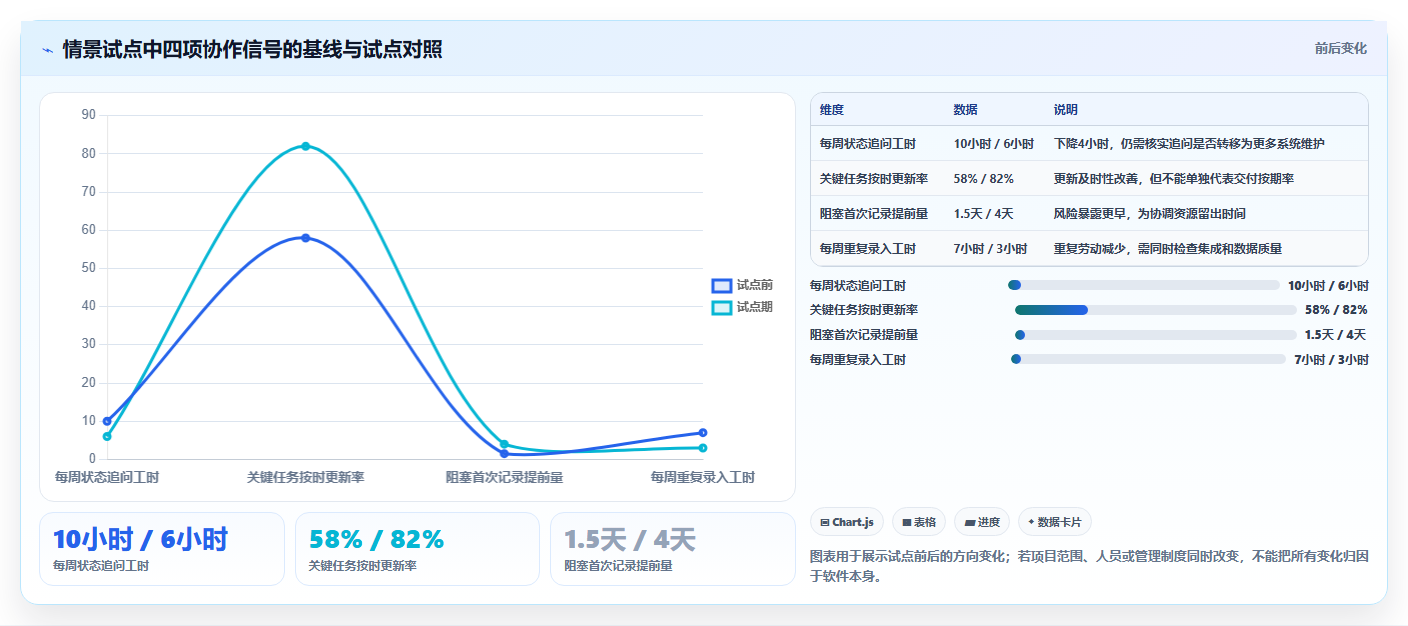This screenshot has width=1408, height=626.
Task: Click x-axis label 每周重复录入工时
Action: tap(703, 477)
